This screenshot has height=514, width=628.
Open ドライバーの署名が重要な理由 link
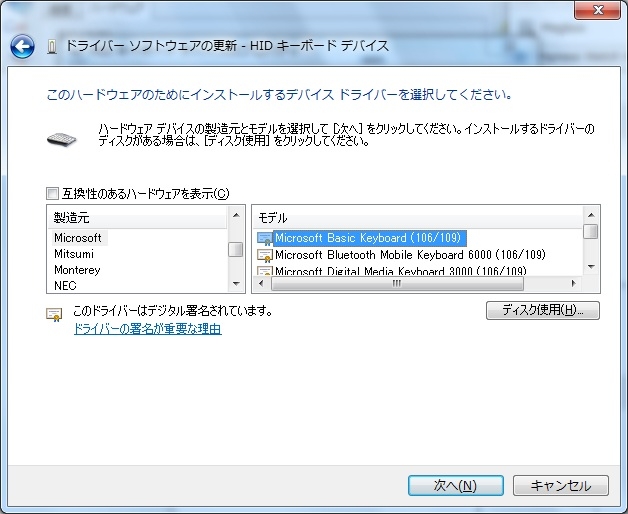[147, 329]
